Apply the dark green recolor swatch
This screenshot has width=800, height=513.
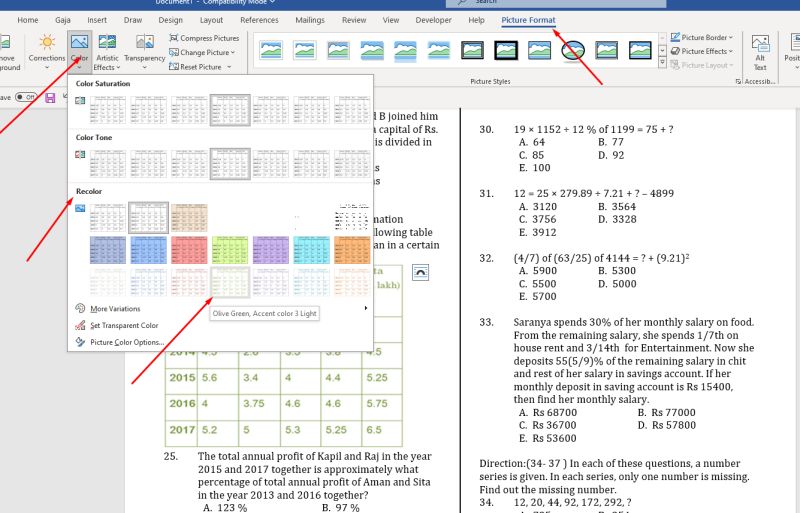pyautogui.click(x=230, y=250)
